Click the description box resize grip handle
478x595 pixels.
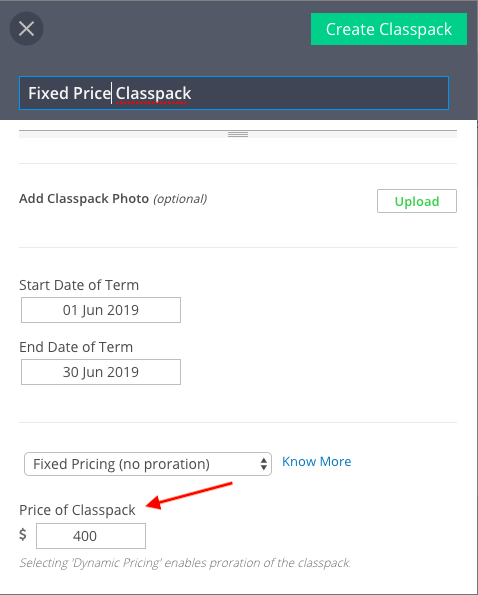point(238,134)
